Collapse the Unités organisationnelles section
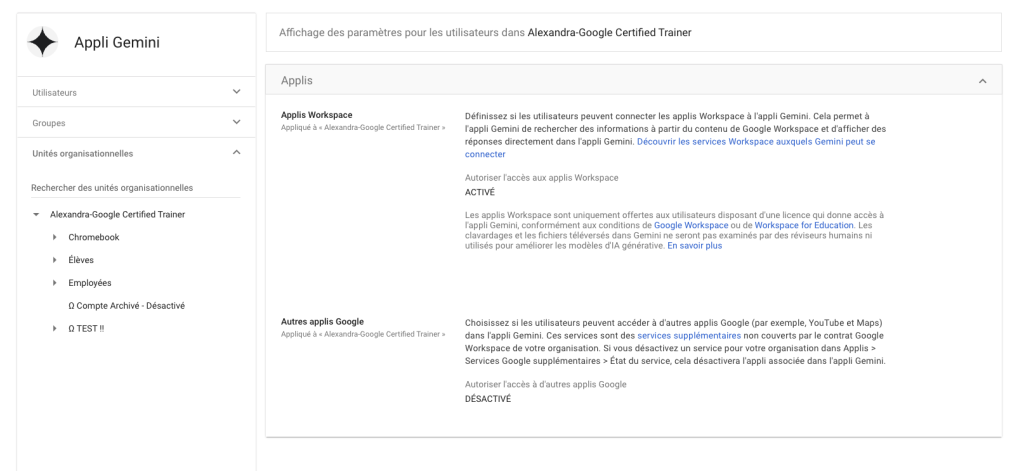 point(236,153)
